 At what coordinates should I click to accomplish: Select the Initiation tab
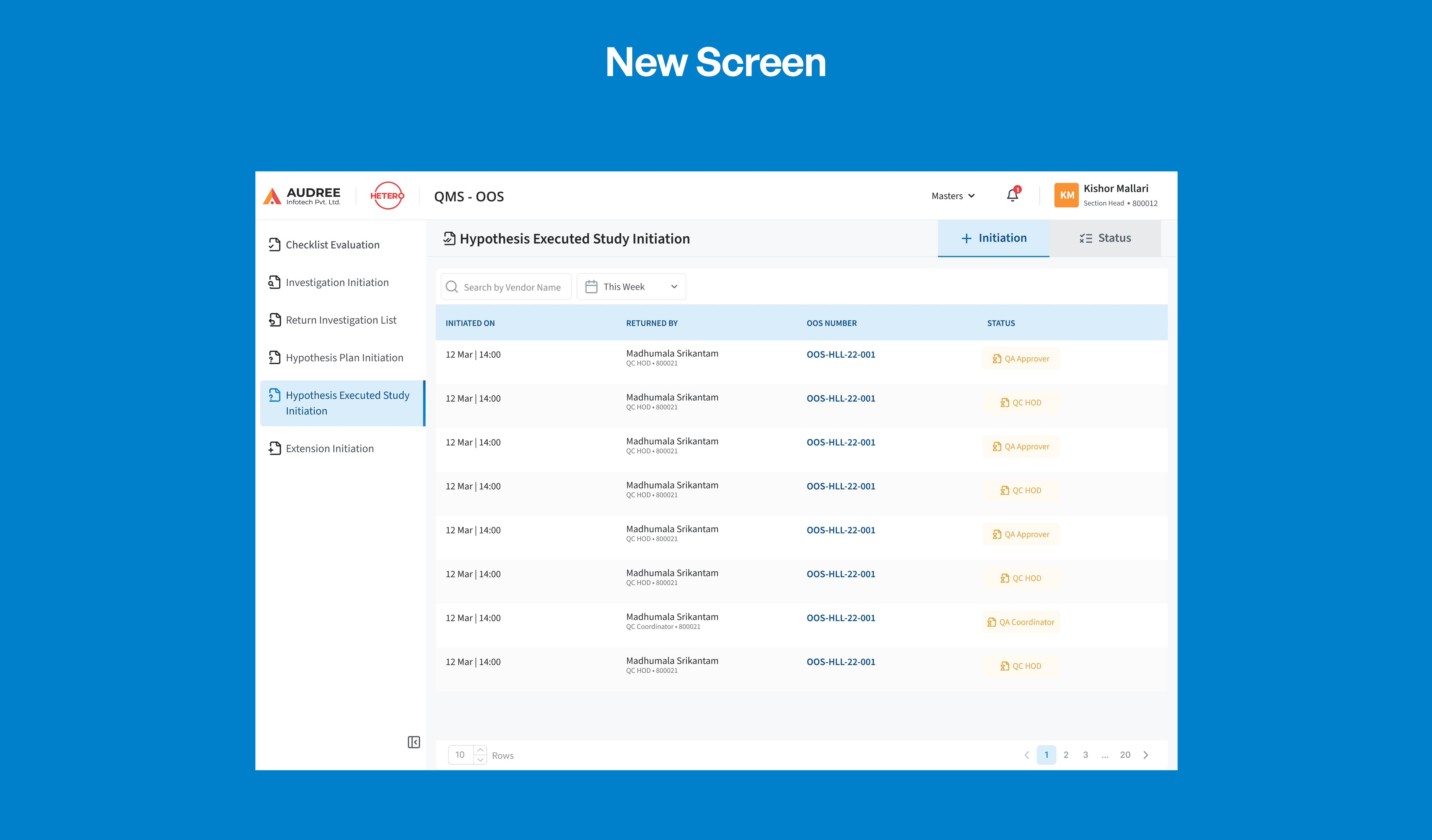point(993,238)
